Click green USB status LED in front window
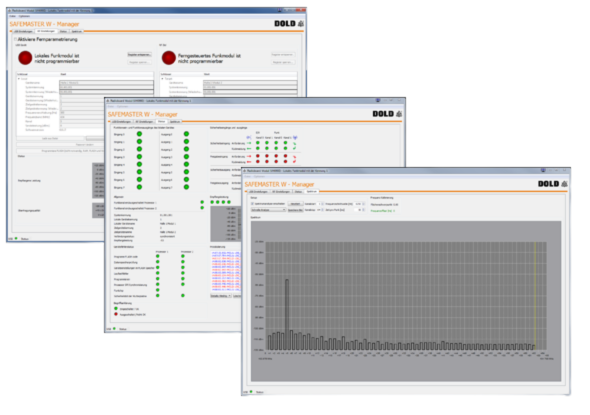Image resolution: width=590 pixels, height=415 pixels. tap(251, 392)
